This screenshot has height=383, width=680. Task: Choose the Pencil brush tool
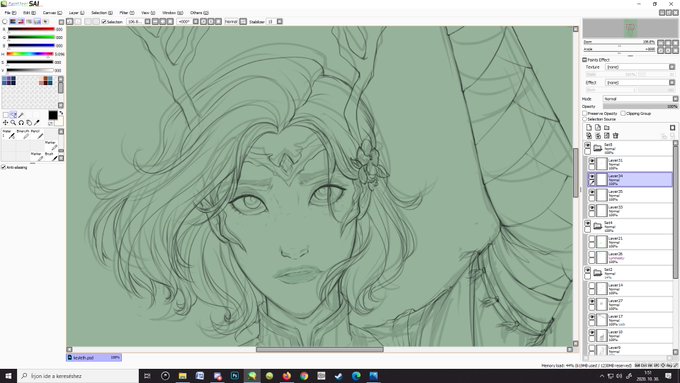(x=36, y=134)
